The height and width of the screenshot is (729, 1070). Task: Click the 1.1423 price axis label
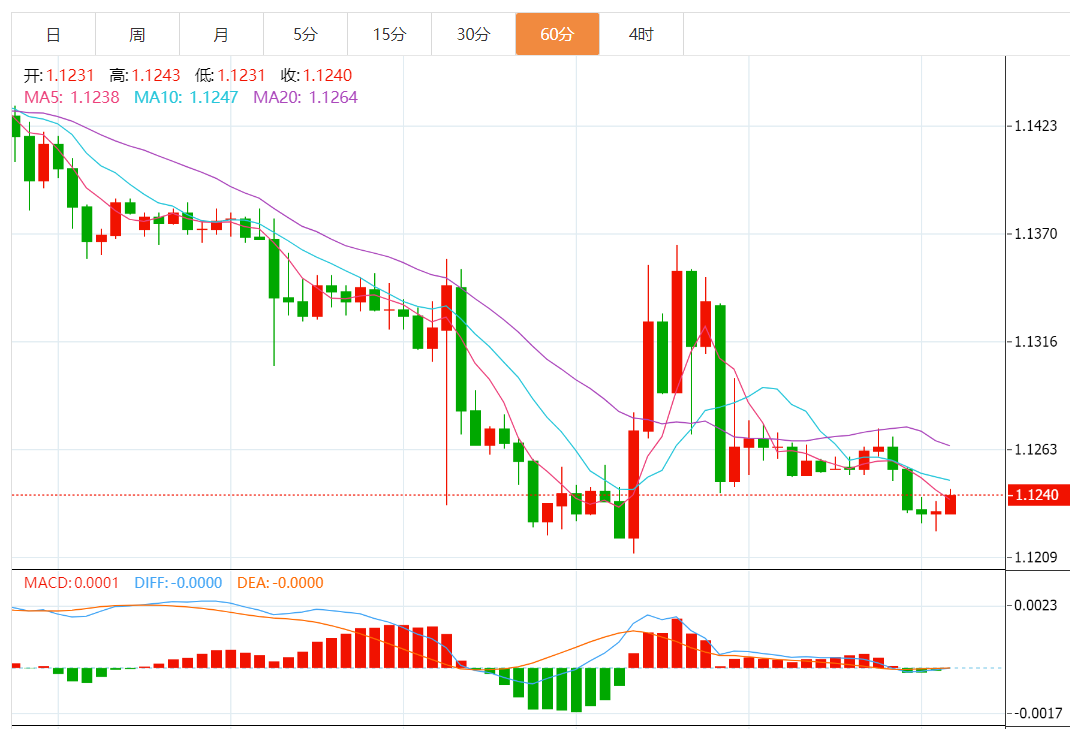pyautogui.click(x=1035, y=126)
